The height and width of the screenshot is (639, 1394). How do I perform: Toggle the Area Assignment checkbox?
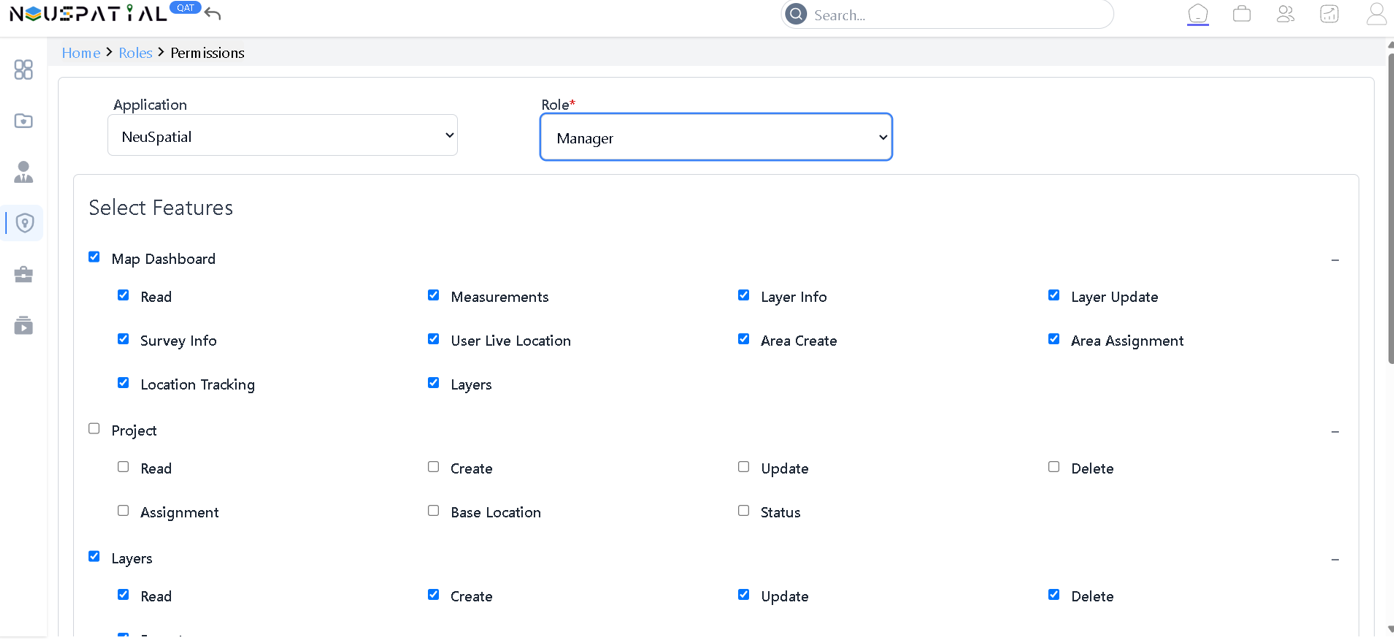click(x=1054, y=339)
